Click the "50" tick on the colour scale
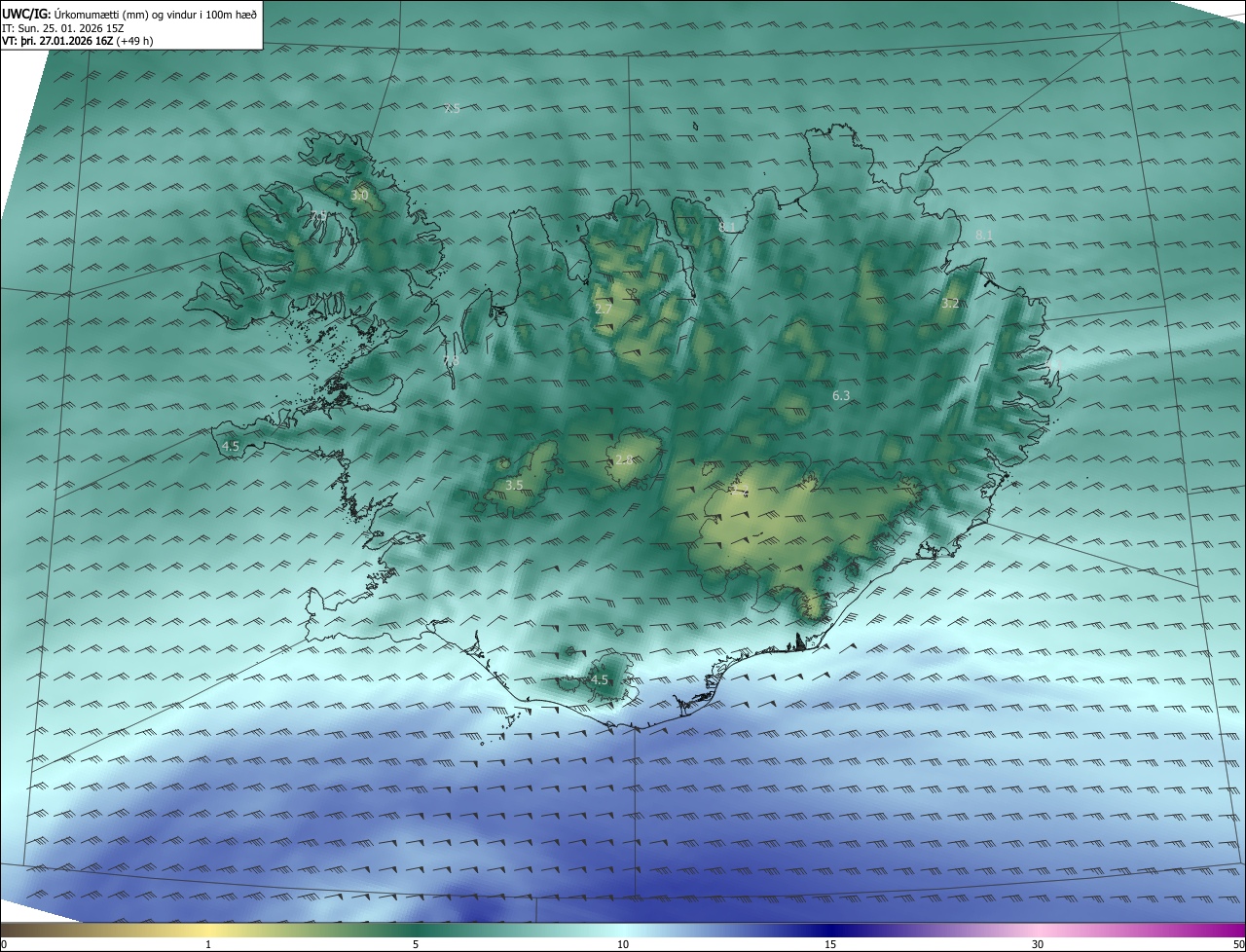Viewport: 1246px width, 952px height. point(1238,944)
